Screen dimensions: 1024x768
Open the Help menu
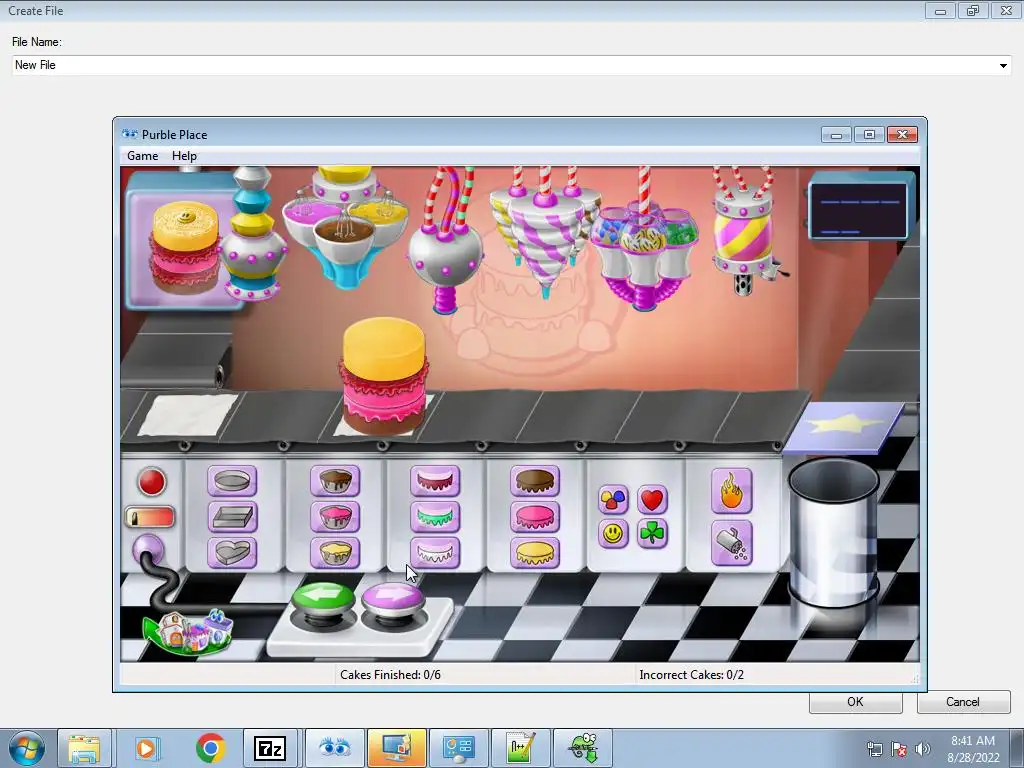(184, 155)
